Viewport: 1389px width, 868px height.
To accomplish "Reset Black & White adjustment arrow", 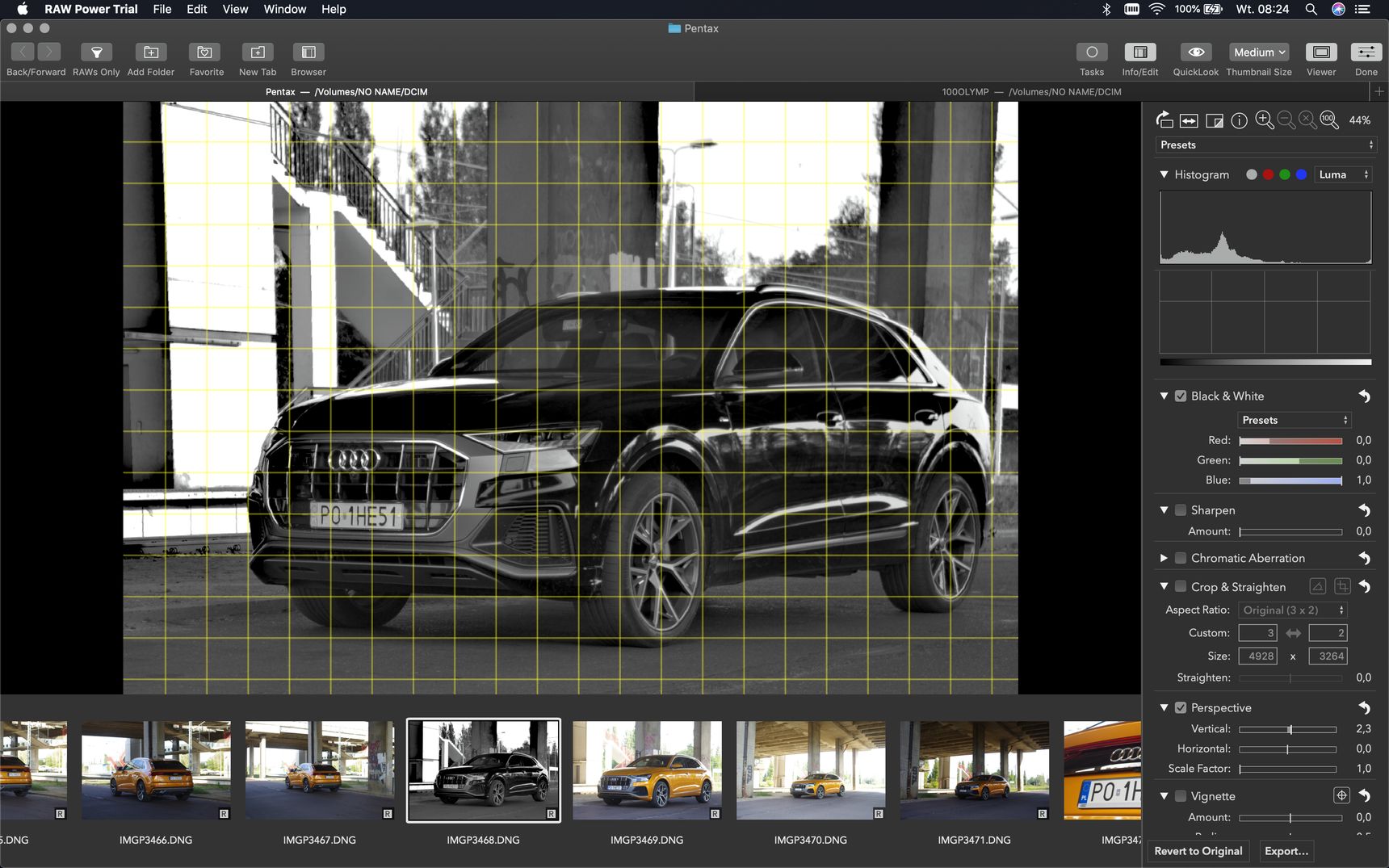I will coord(1364,396).
